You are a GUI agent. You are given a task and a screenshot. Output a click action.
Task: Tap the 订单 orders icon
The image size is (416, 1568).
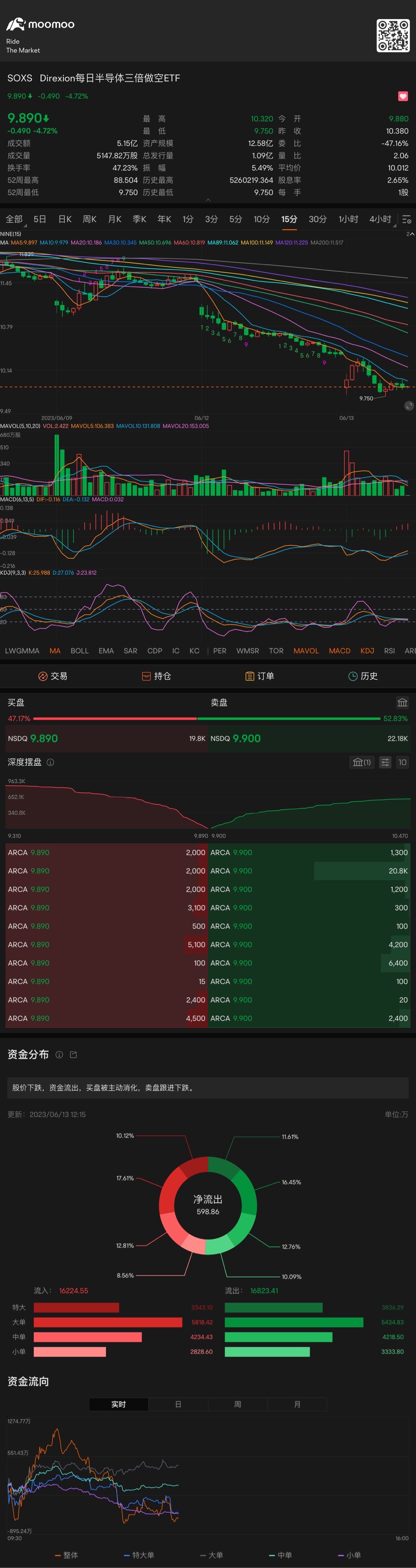249,676
